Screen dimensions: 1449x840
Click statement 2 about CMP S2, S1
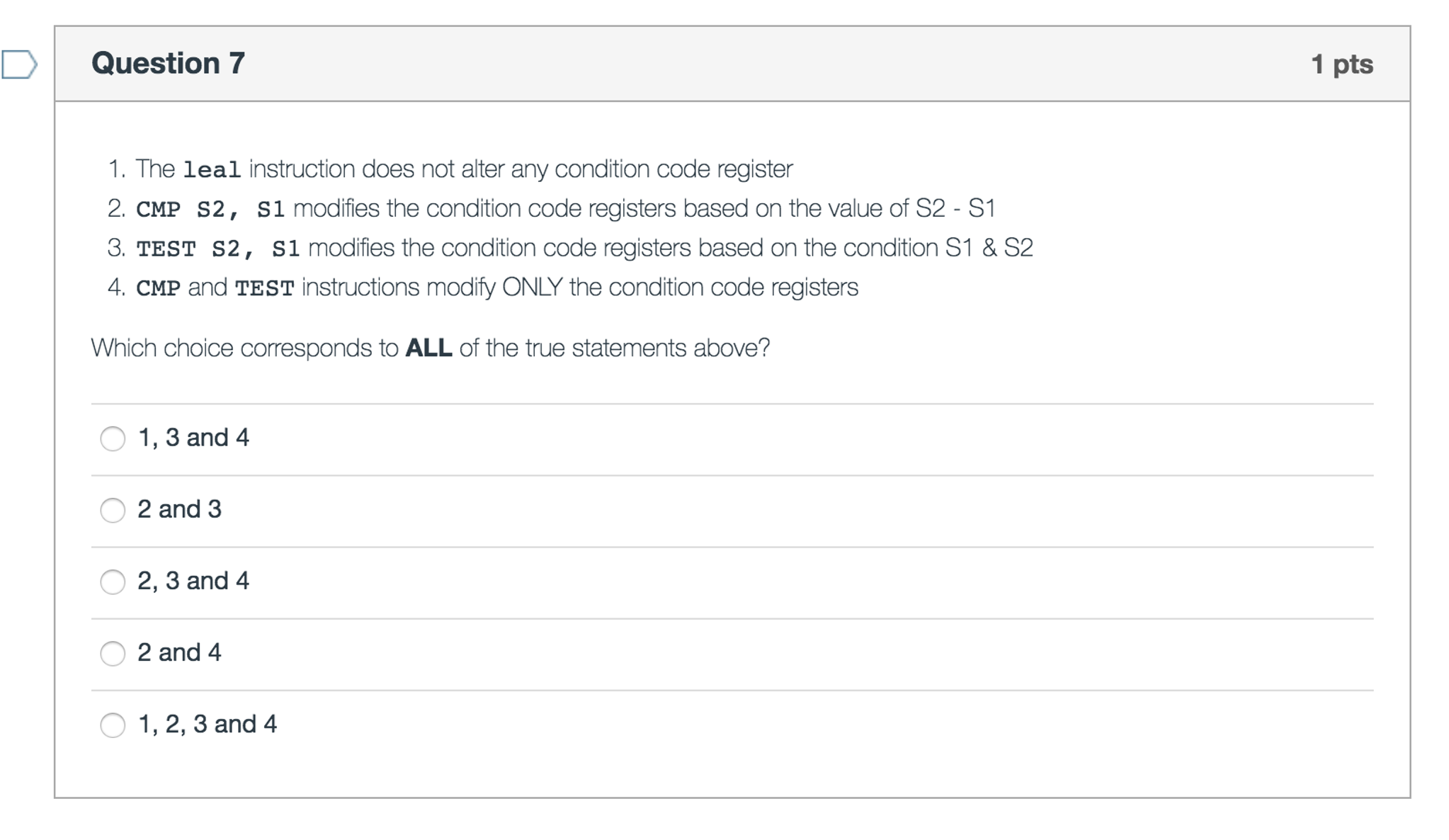pyautogui.click(x=565, y=208)
